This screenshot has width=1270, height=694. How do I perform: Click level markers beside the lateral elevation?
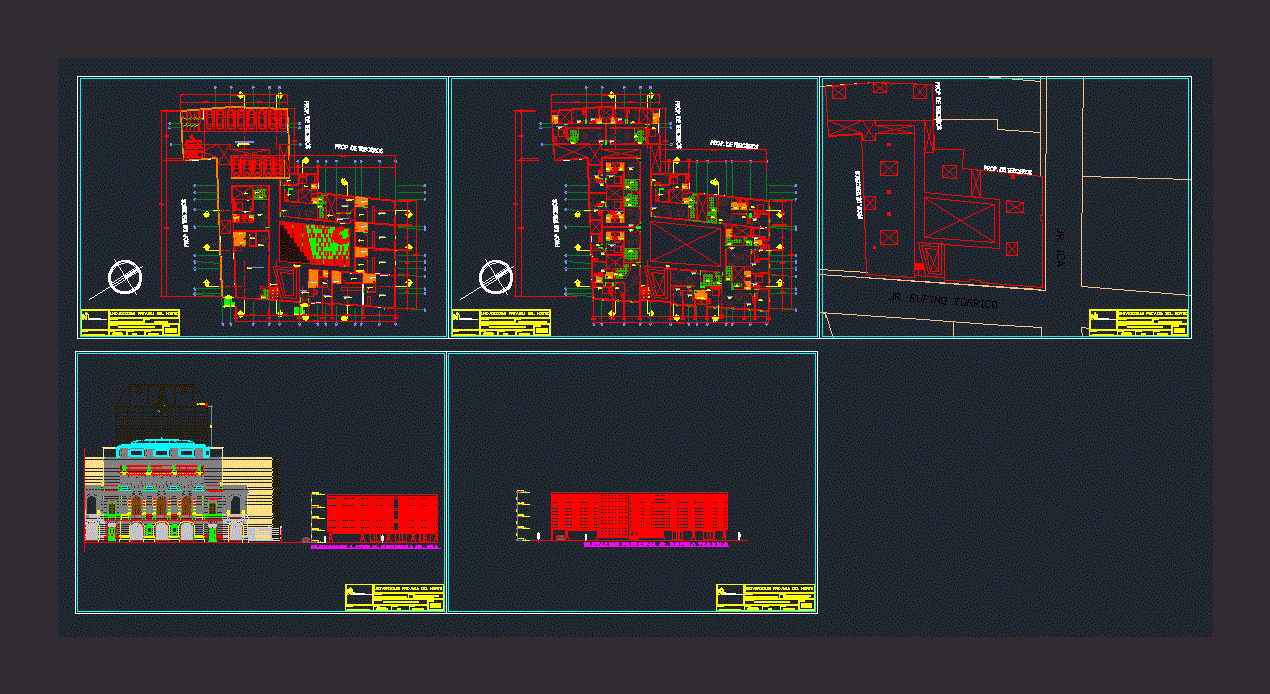[318, 516]
